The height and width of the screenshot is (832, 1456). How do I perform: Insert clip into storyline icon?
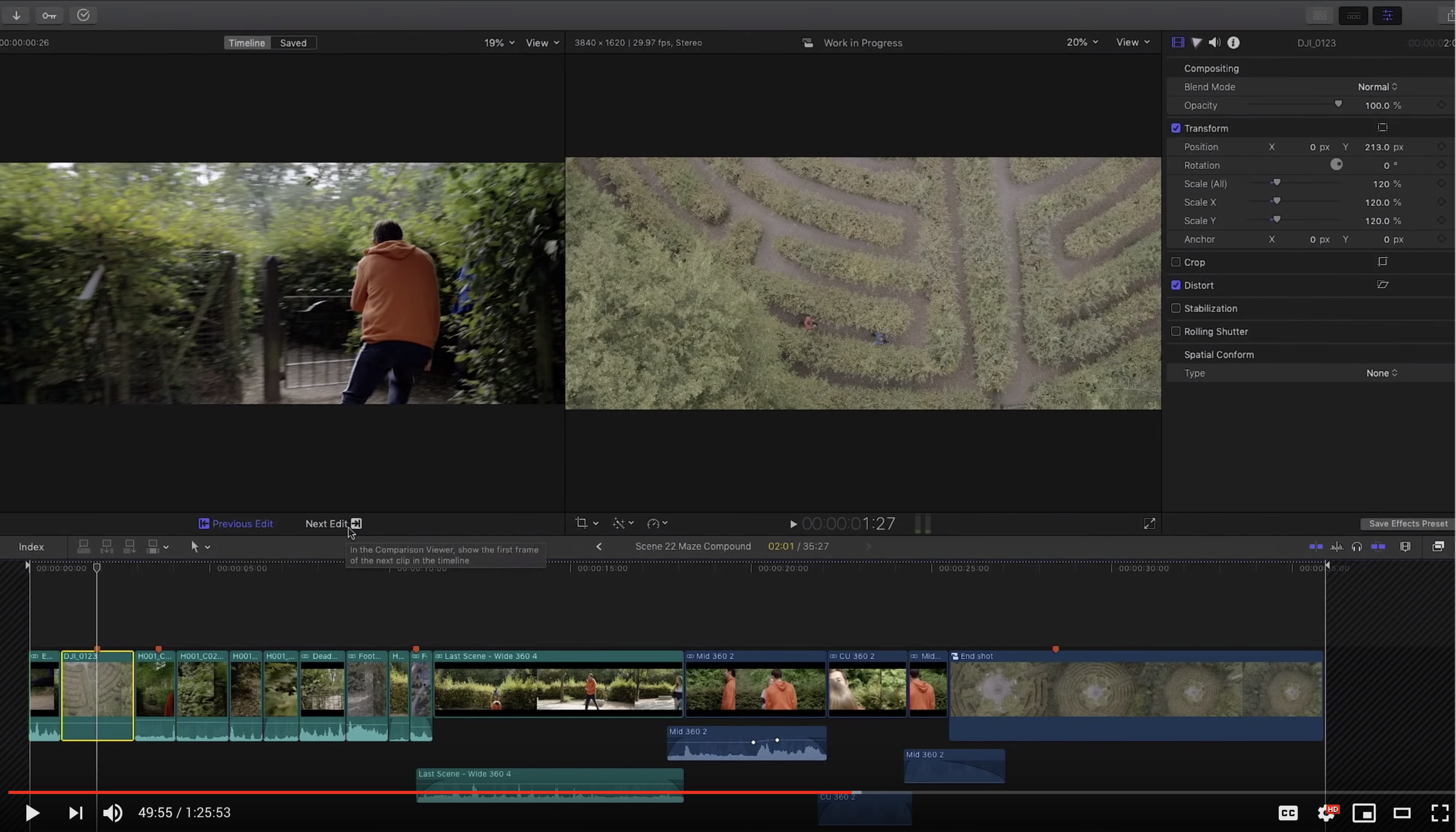[x=107, y=547]
